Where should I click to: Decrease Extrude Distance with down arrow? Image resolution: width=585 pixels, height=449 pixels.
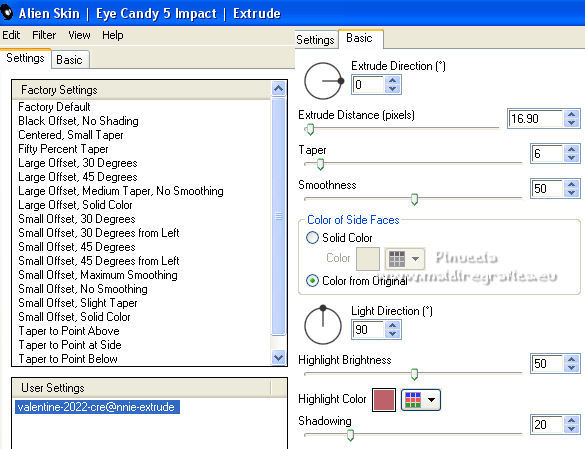[571, 123]
